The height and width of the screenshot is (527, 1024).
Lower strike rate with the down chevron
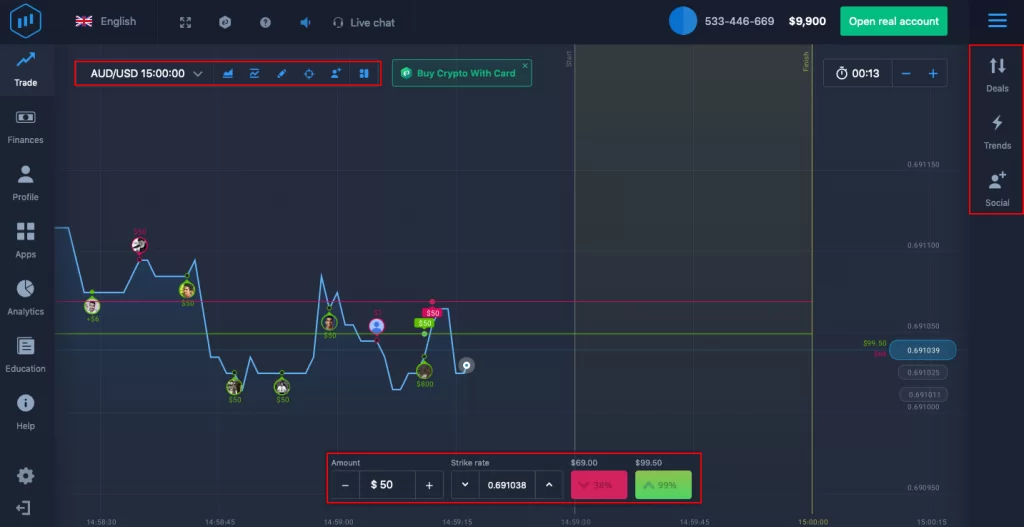pyautogui.click(x=465, y=485)
